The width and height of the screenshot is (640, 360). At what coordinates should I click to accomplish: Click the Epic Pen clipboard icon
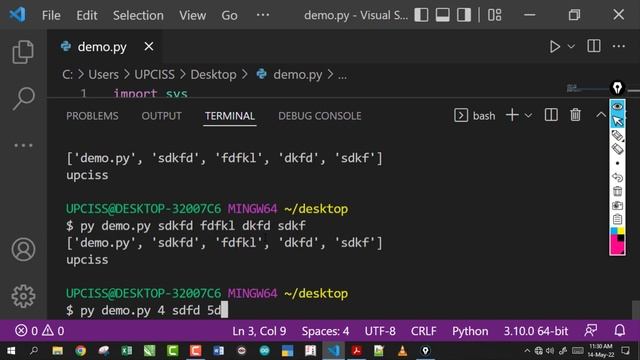(x=617, y=219)
